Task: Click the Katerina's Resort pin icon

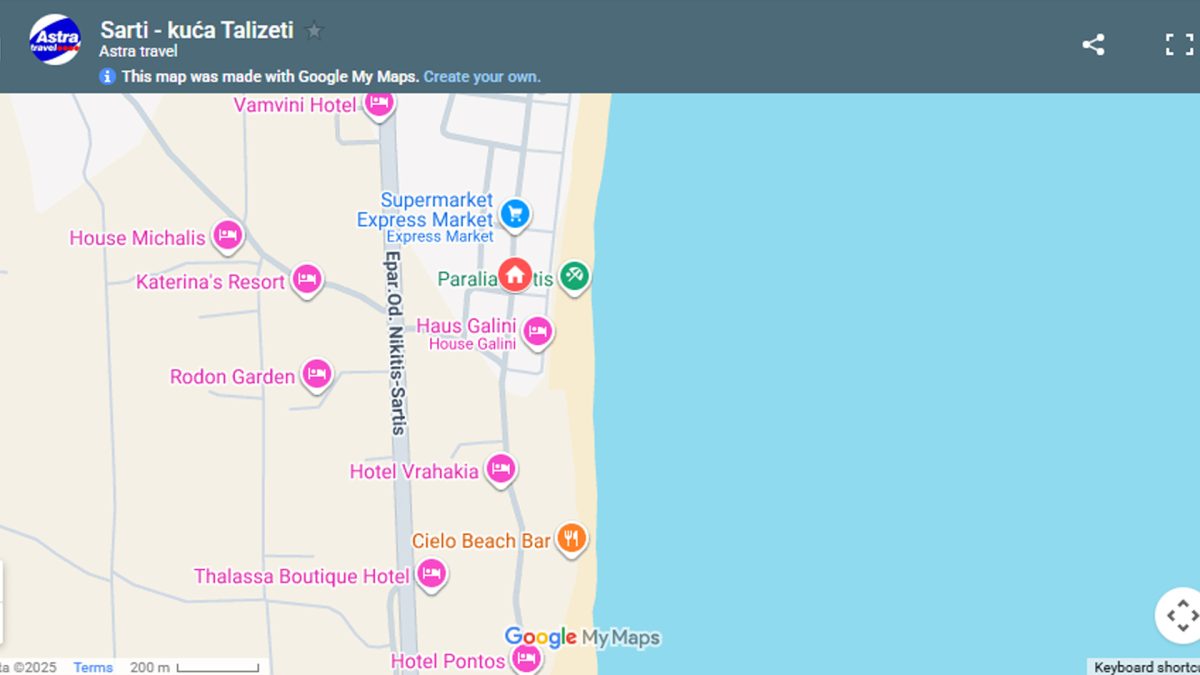Action: [x=307, y=279]
